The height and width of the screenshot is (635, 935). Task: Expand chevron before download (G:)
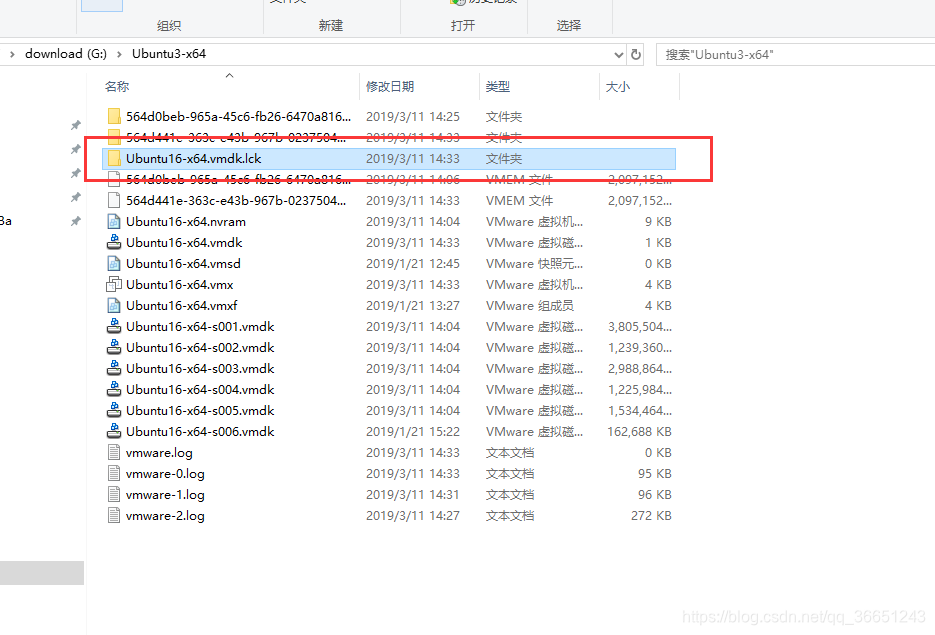coord(12,54)
